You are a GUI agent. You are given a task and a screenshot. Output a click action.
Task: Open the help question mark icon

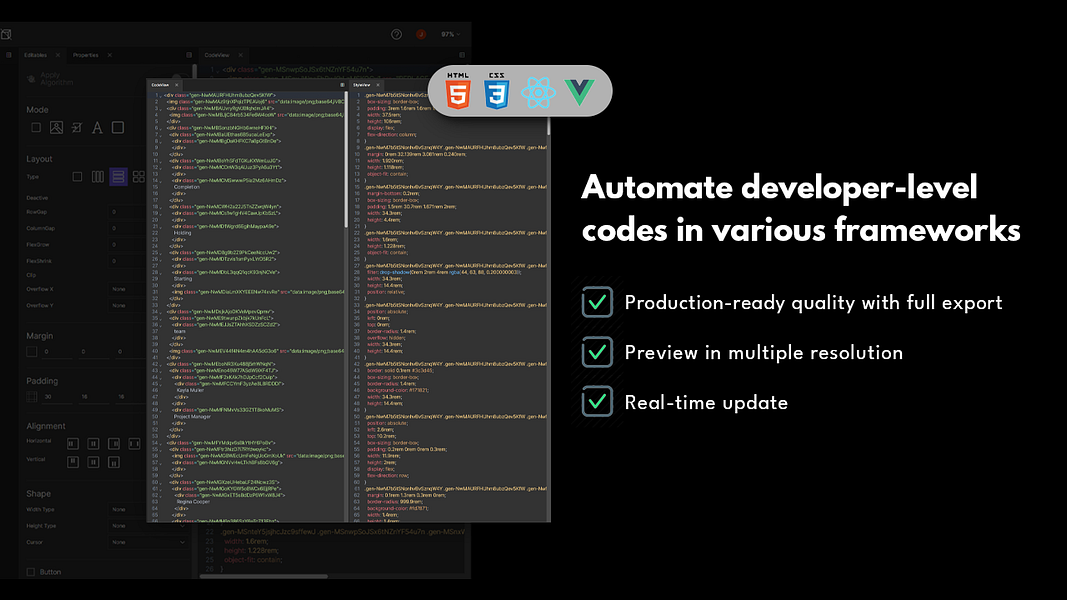tap(397, 33)
